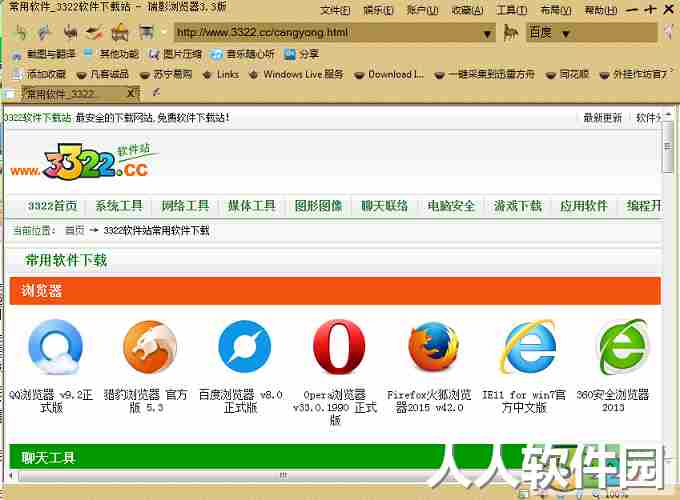Click the search box after 百度
This screenshot has width=680, height=500.
(616, 33)
